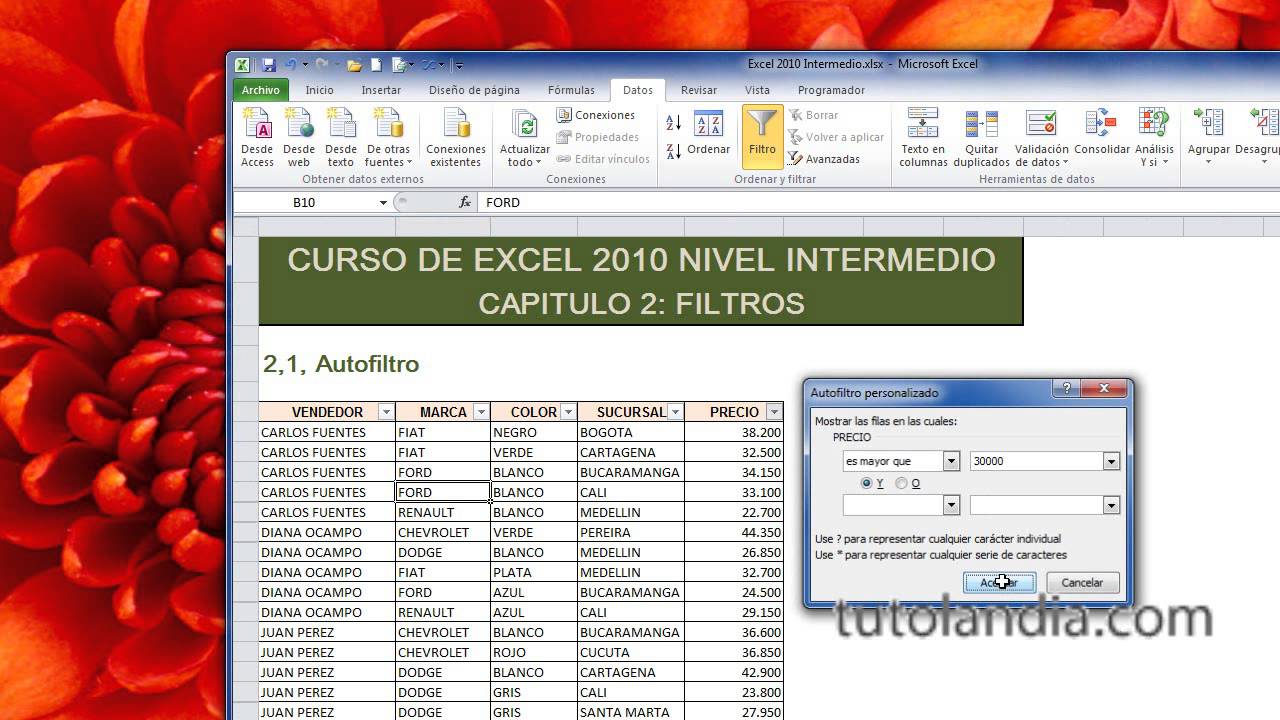Select the PEREIRA sucursal cell

tap(631, 532)
